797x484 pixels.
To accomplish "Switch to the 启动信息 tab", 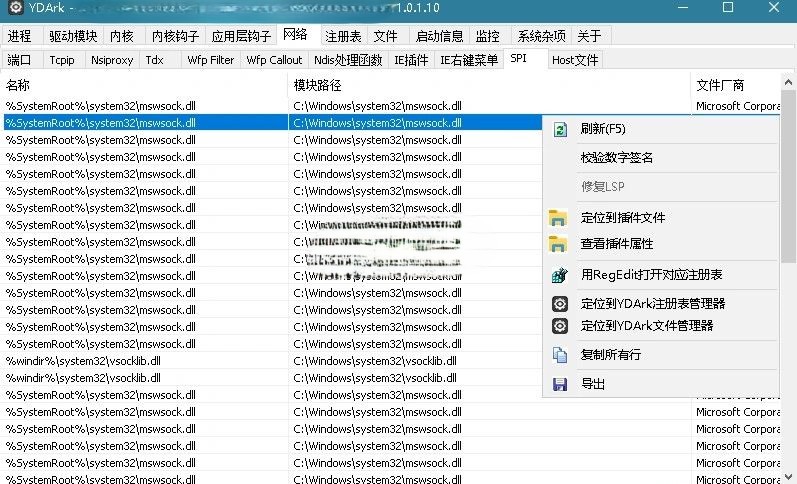I will point(439,36).
